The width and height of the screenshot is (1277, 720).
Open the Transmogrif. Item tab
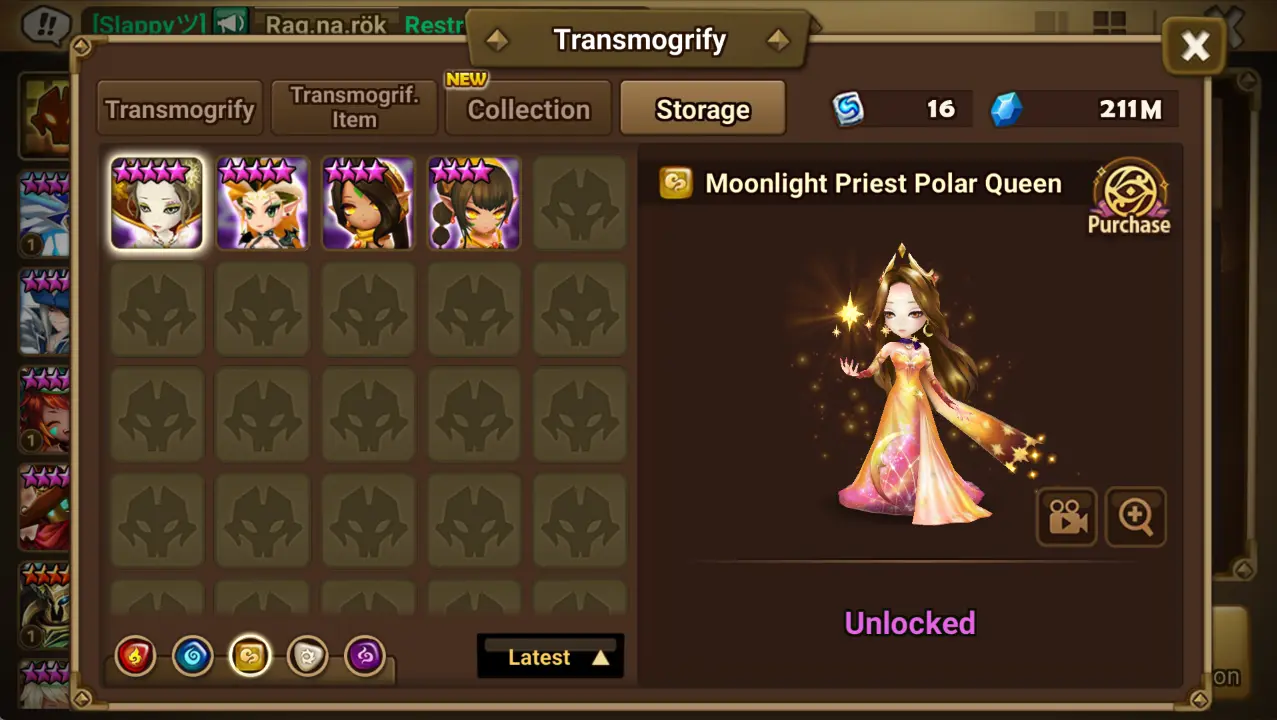(x=354, y=108)
